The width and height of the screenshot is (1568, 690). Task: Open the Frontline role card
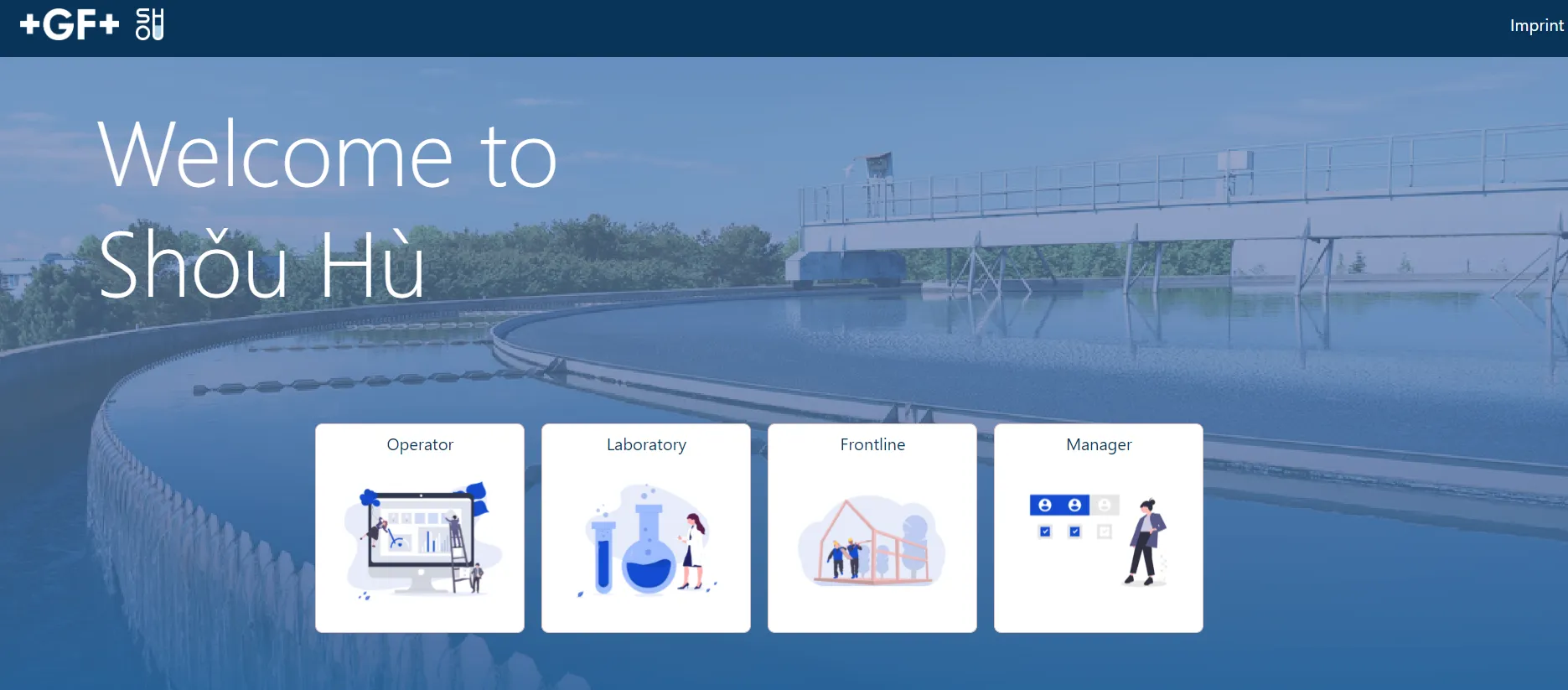(x=872, y=528)
